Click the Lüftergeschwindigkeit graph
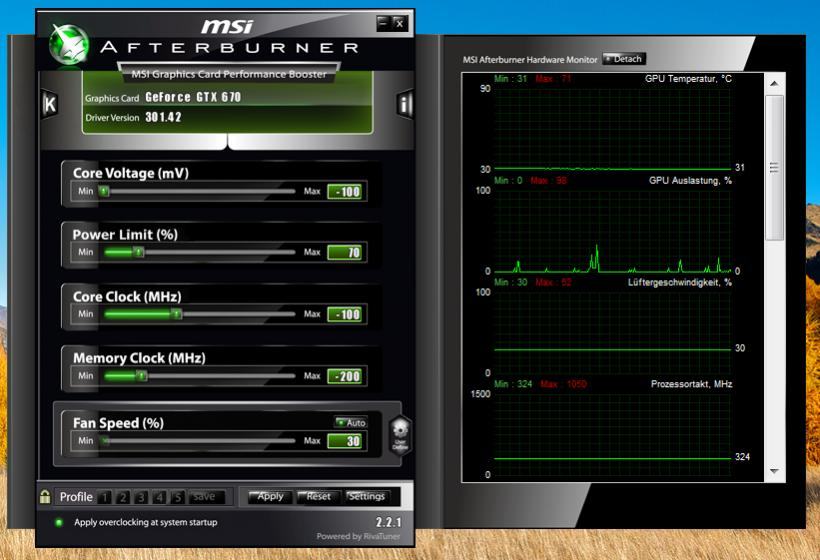The image size is (820, 560). (x=612, y=333)
